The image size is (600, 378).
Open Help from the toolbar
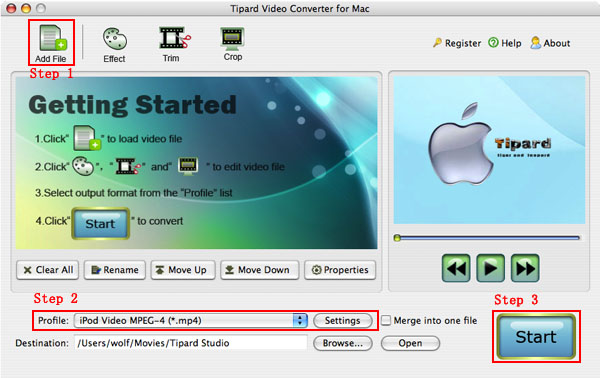(x=505, y=43)
